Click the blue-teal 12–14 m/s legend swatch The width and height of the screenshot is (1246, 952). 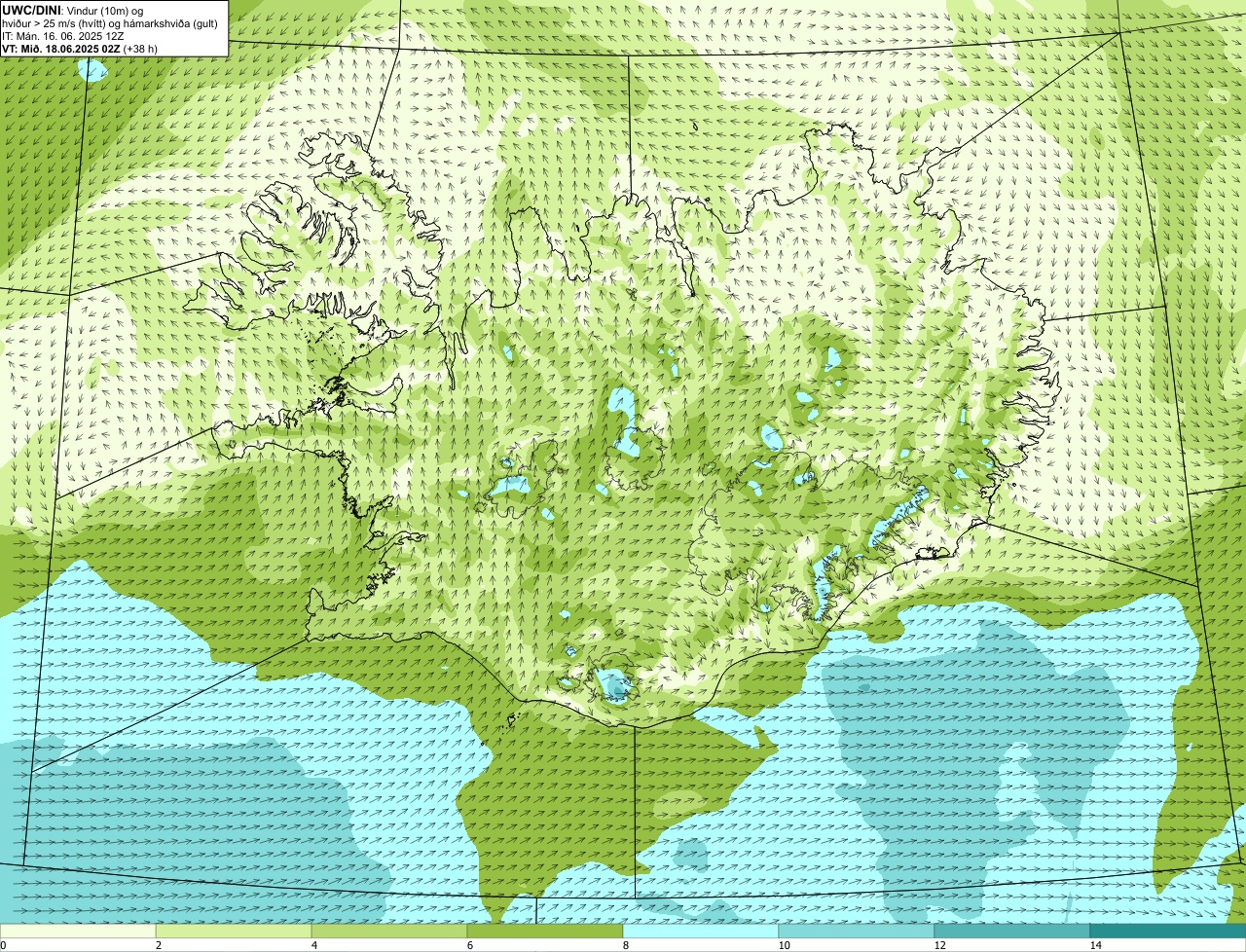(x=1012, y=931)
